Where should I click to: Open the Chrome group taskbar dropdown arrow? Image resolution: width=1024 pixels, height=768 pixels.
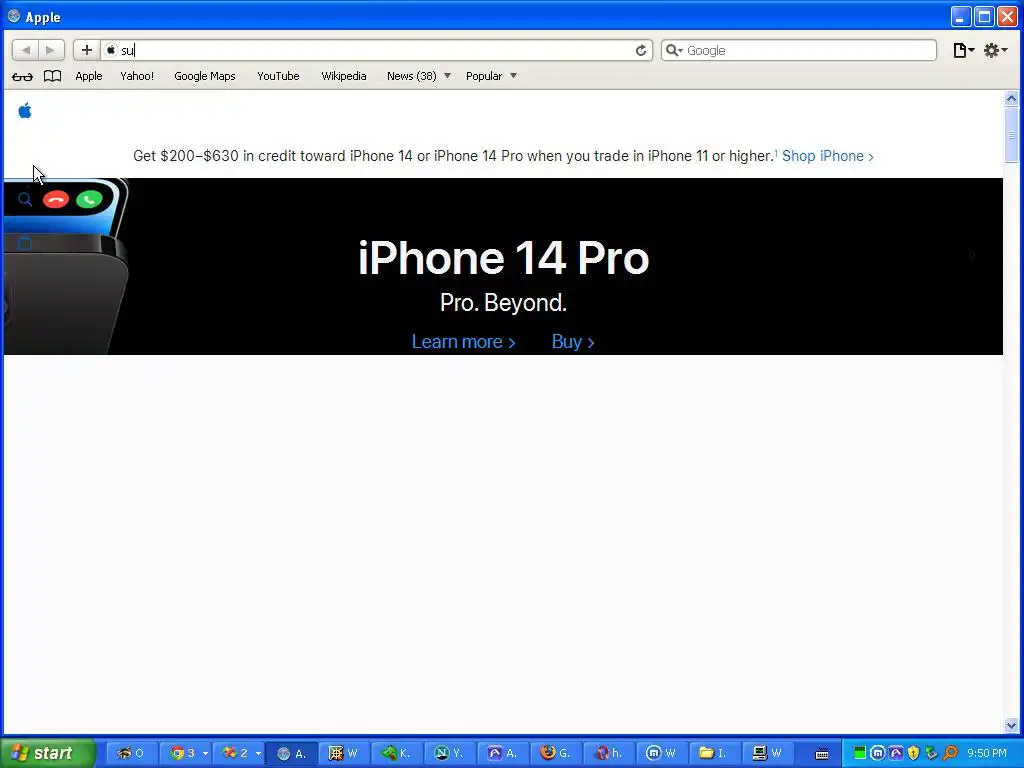pyautogui.click(x=205, y=753)
